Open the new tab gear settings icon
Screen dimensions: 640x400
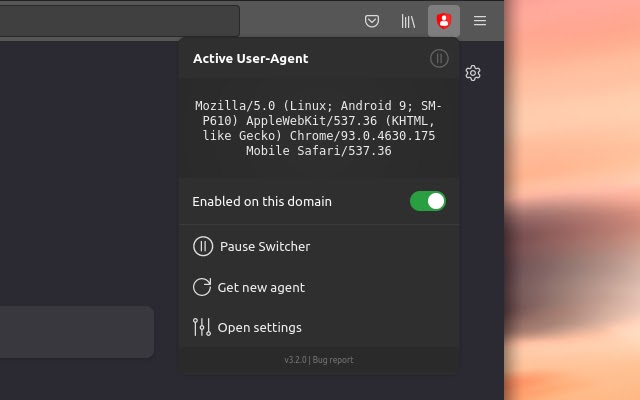coord(473,73)
